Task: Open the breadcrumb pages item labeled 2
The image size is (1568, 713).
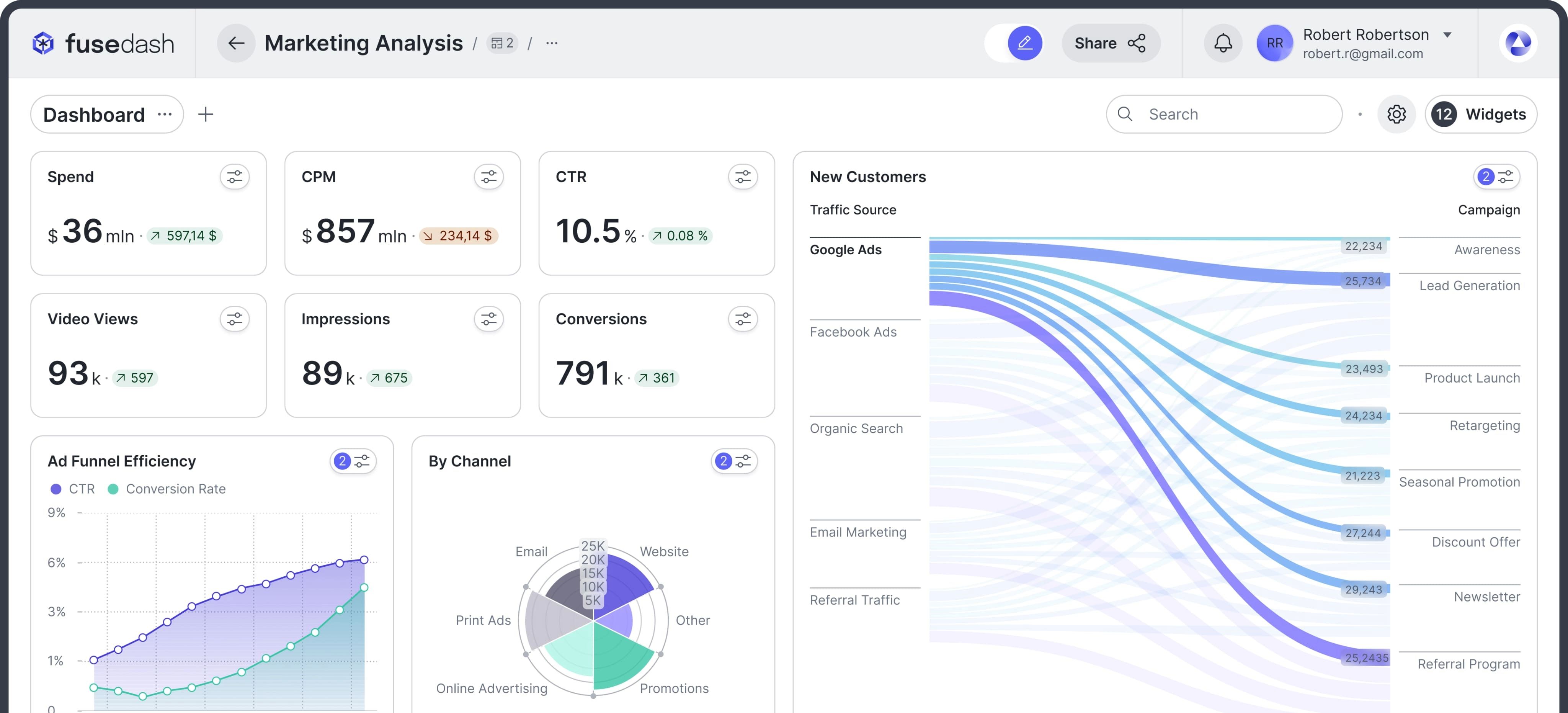Action: click(x=502, y=43)
